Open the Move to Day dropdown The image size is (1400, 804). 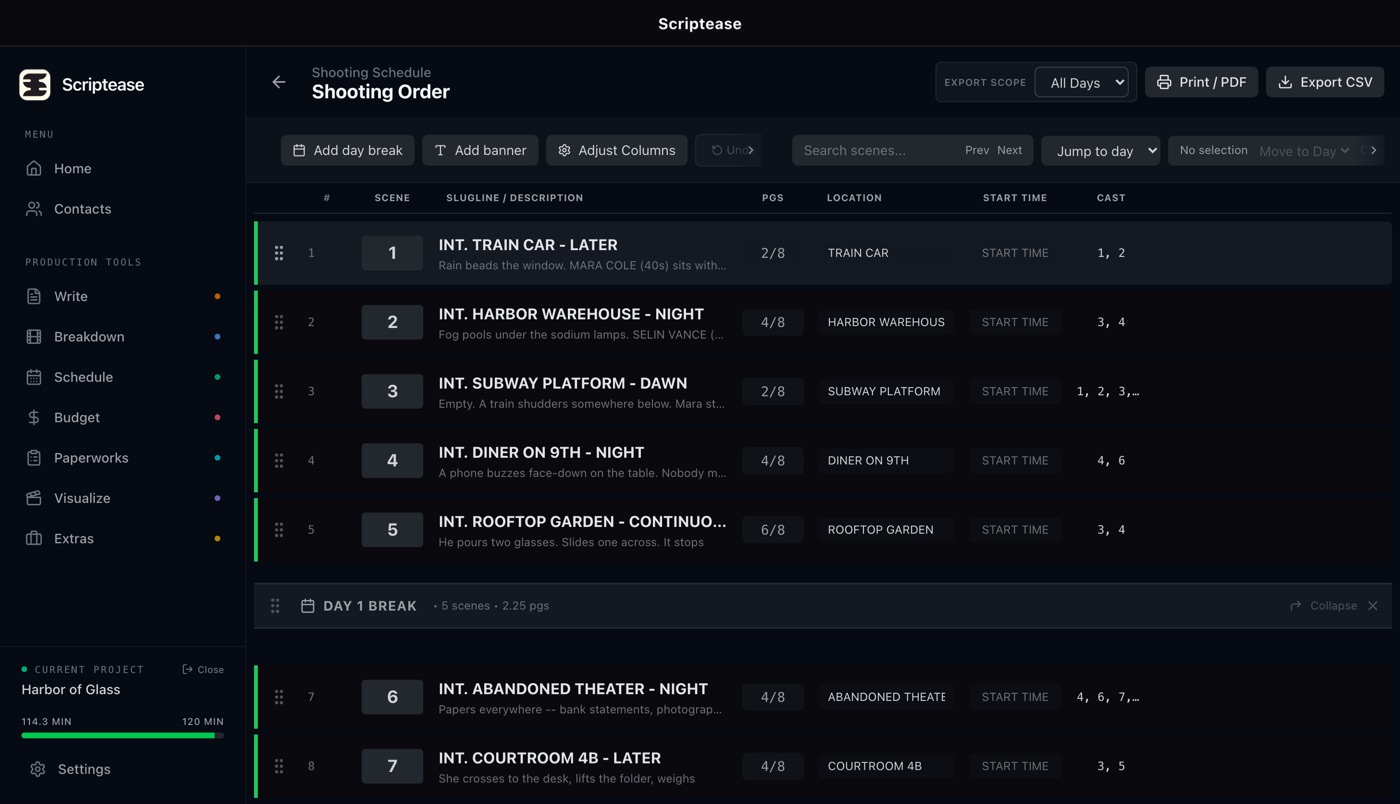[x=1304, y=151]
